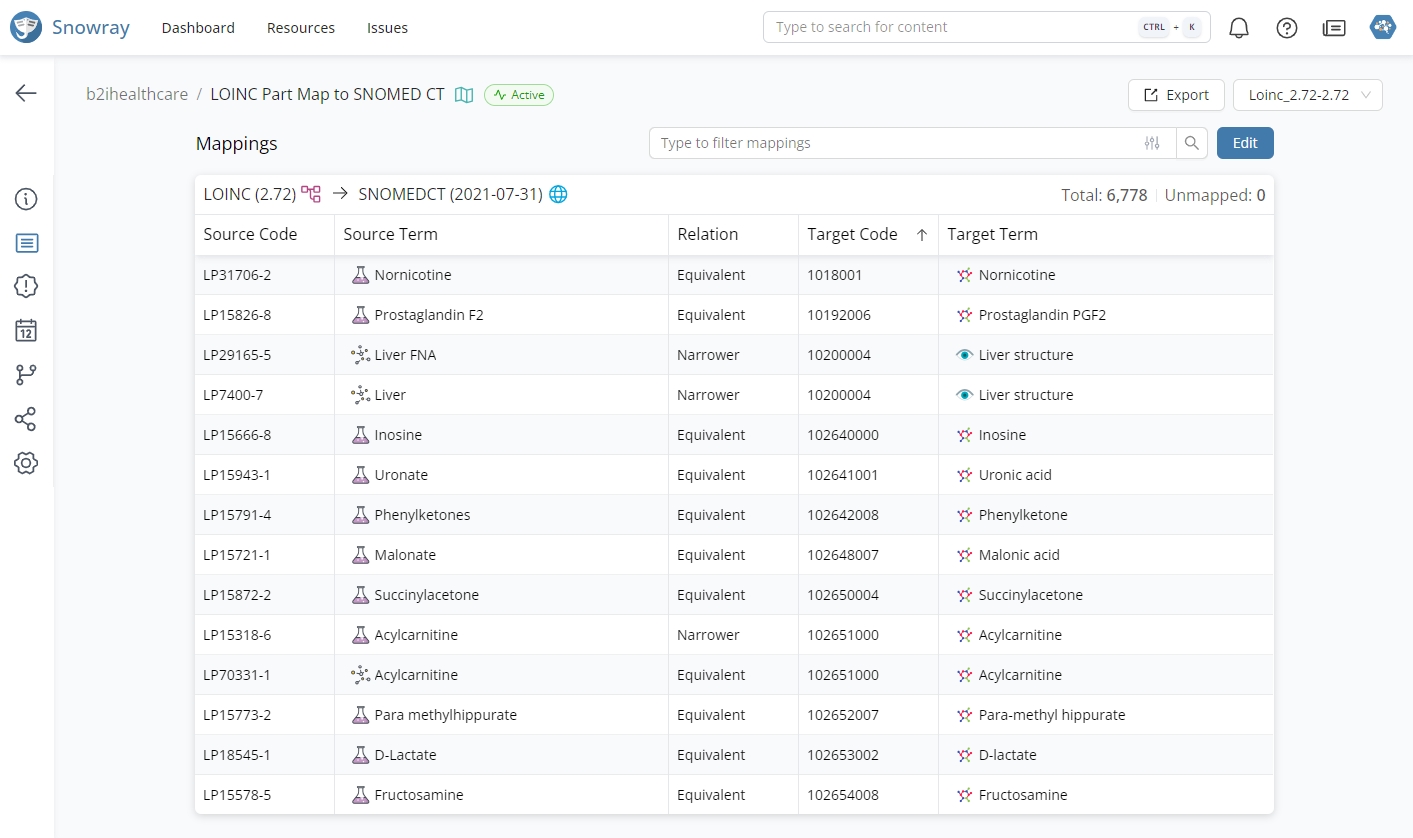Screen dimensions: 1413x838
Task: Click the Edit mappings button
Action: pyautogui.click(x=1245, y=143)
